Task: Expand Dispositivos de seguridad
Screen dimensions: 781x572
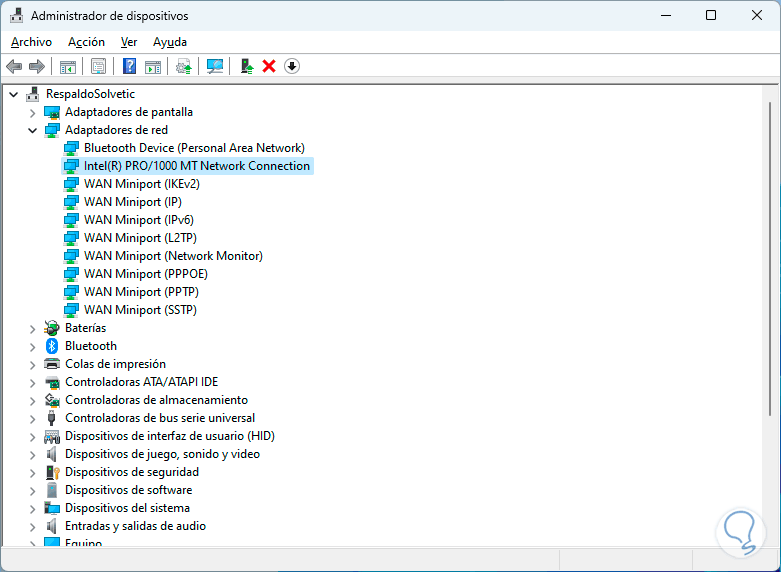Action: [x=33, y=473]
